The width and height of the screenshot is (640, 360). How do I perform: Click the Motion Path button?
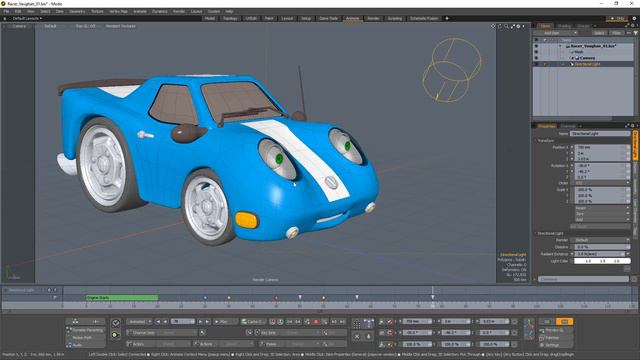point(85,338)
